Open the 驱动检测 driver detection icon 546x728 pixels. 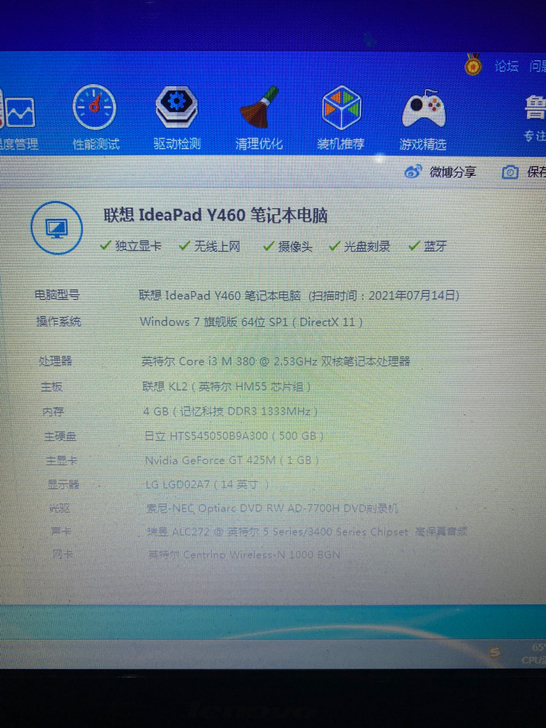[176, 107]
